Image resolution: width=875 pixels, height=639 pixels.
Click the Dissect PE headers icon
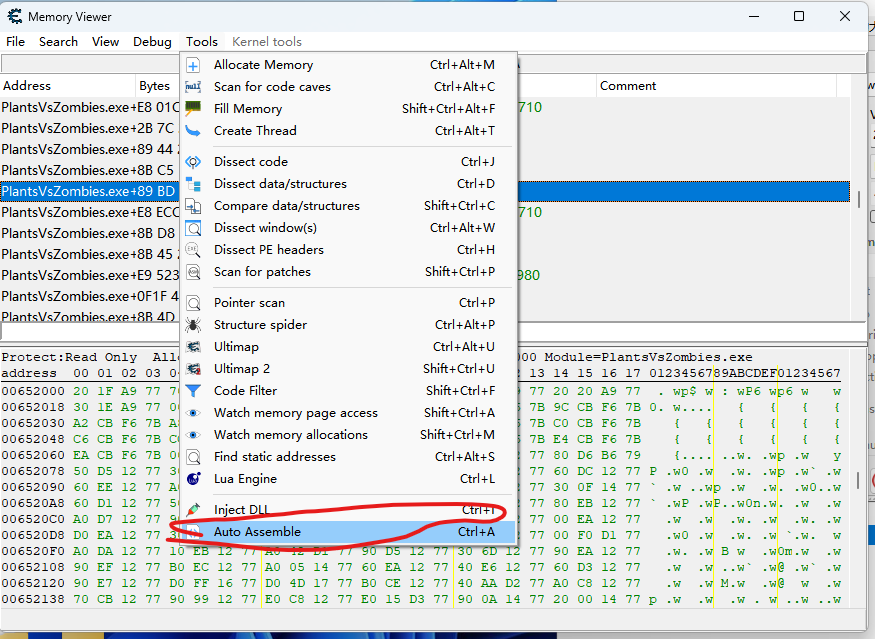point(194,250)
